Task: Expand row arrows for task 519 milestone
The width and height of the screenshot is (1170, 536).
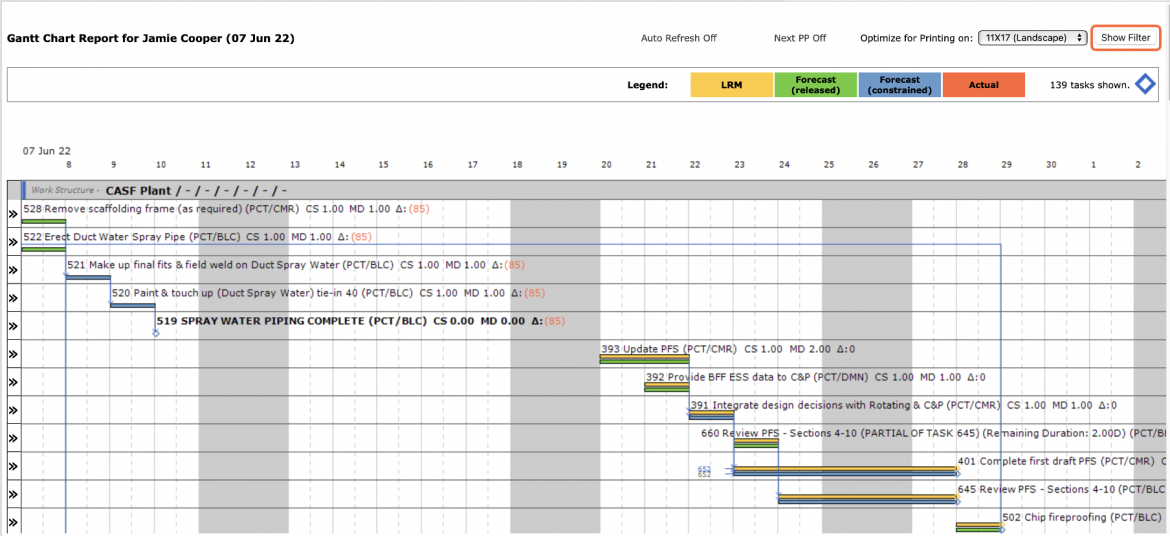Action: (x=13, y=326)
